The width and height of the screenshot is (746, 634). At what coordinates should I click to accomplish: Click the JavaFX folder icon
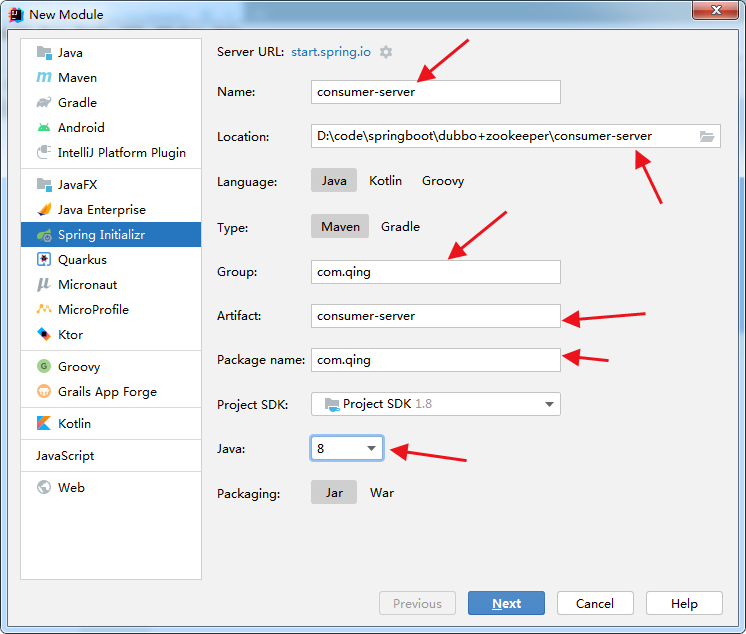pos(44,184)
